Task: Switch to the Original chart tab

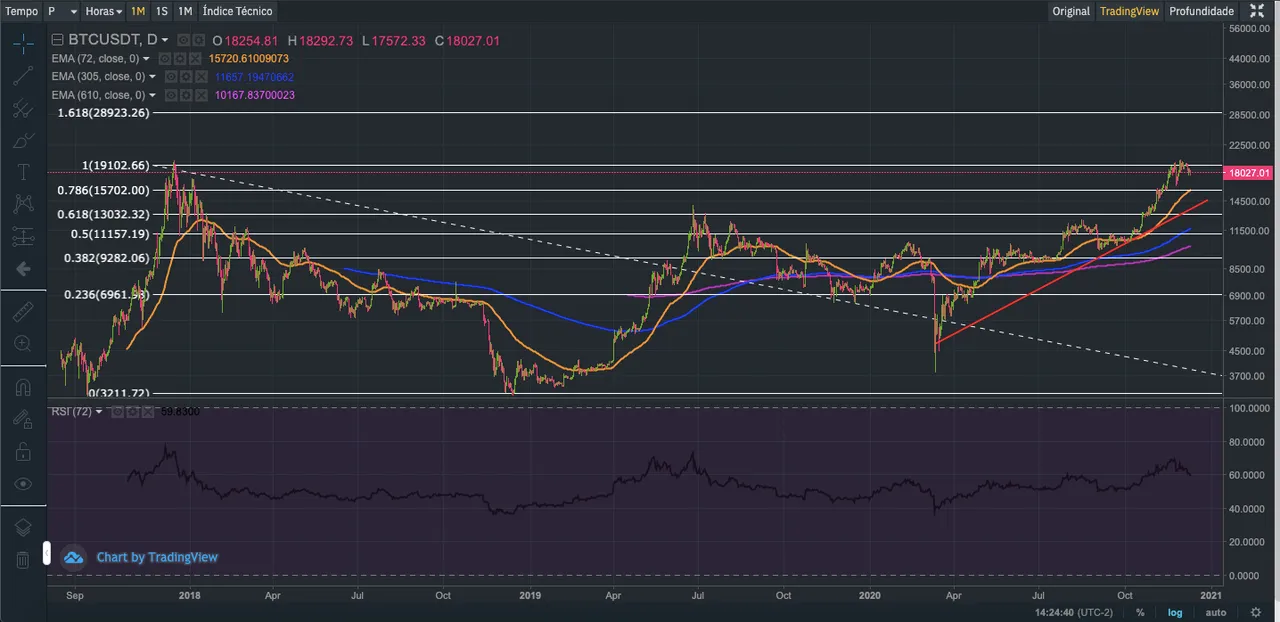Action: 1071,11
